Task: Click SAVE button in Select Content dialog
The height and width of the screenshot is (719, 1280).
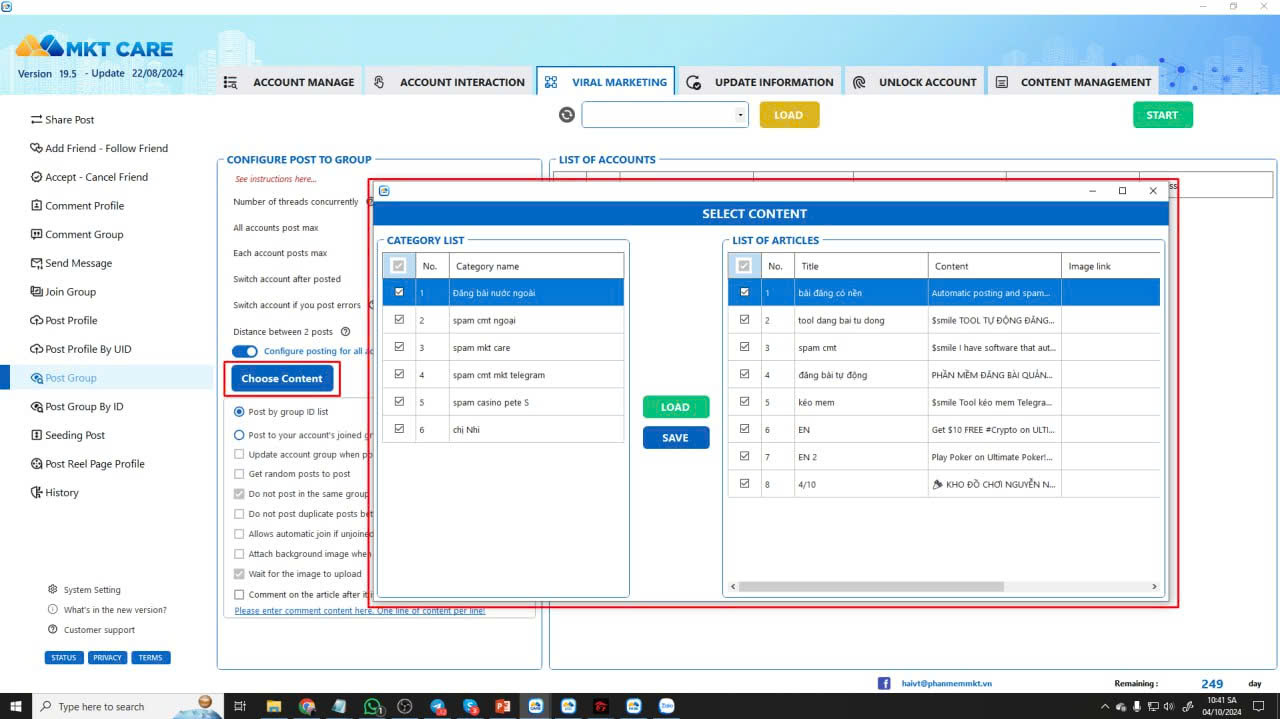Action: (x=676, y=438)
